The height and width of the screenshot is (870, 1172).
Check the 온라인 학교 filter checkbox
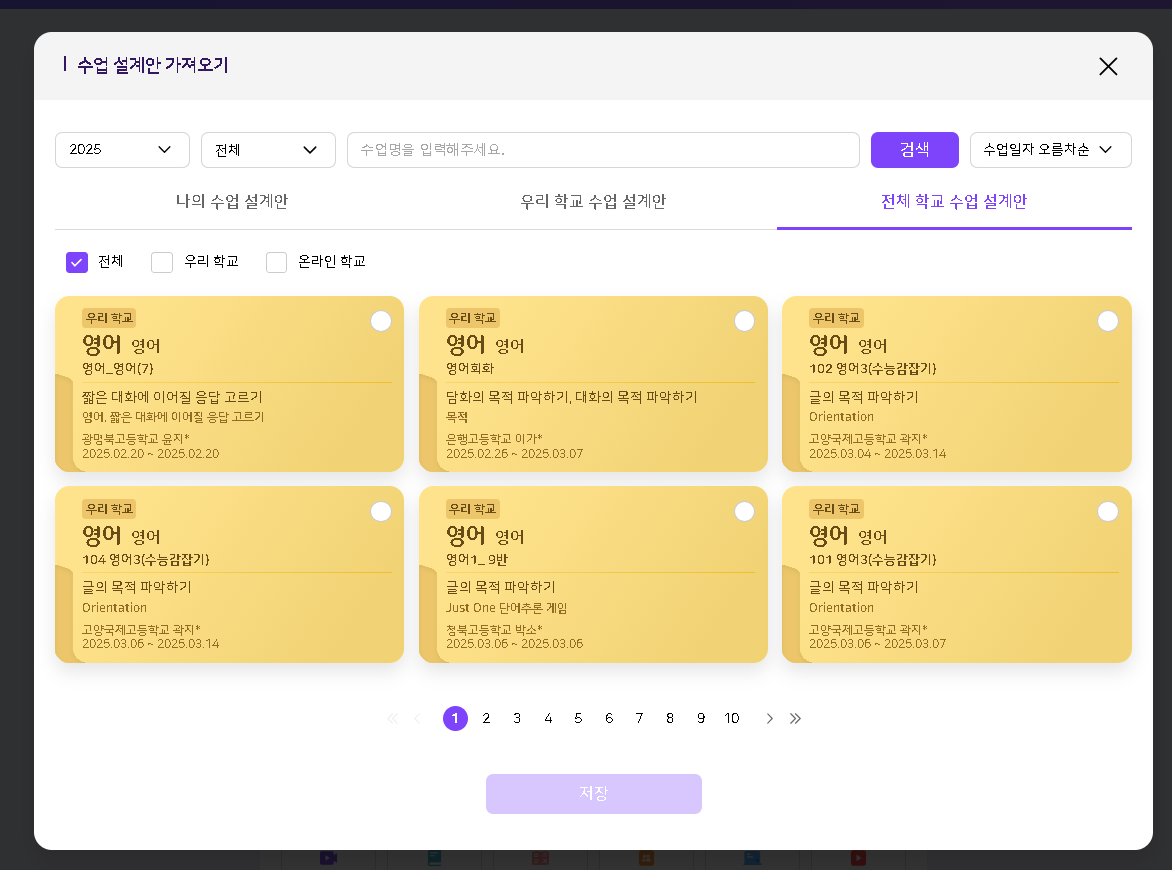click(x=277, y=262)
